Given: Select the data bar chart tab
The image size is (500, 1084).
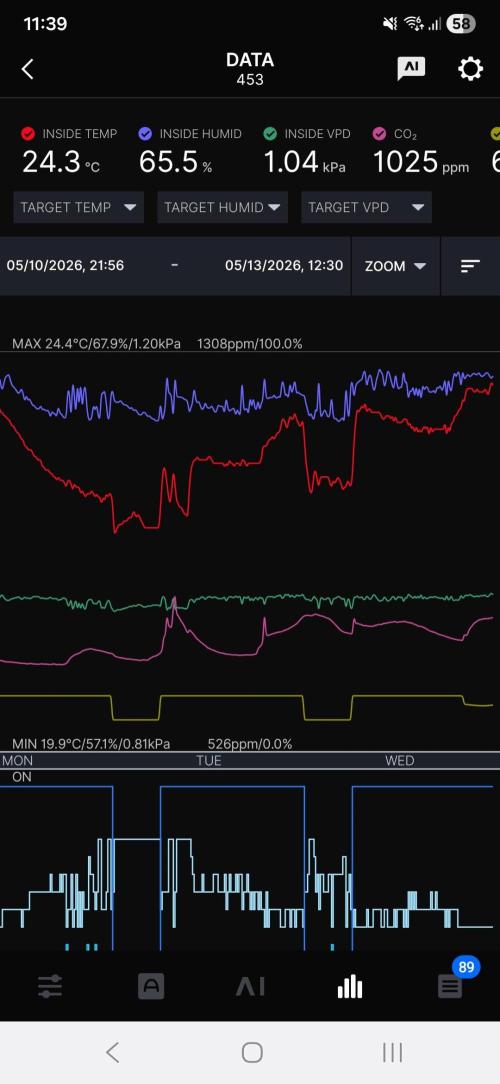Looking at the screenshot, I should (x=350, y=987).
